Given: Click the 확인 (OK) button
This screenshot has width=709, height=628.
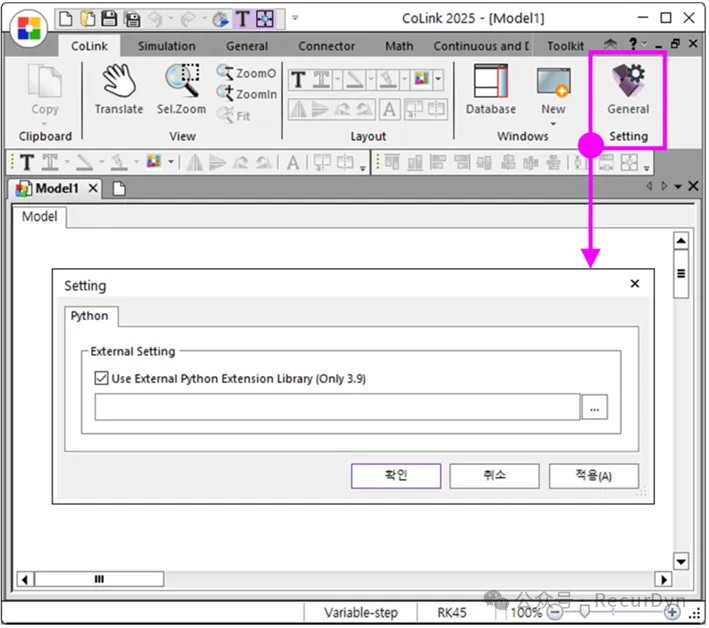Looking at the screenshot, I should tap(396, 476).
